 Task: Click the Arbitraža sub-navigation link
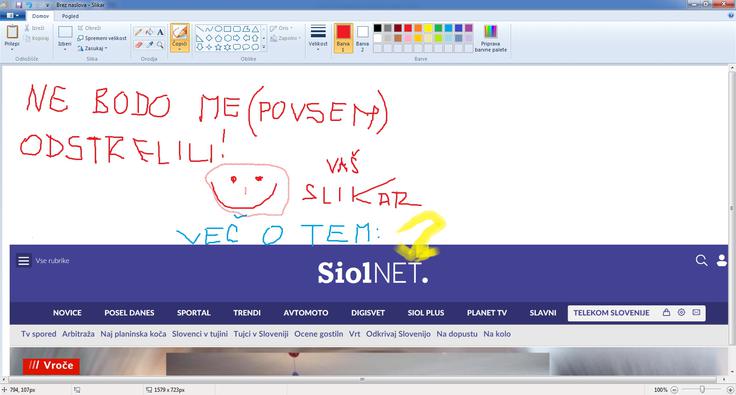point(78,334)
